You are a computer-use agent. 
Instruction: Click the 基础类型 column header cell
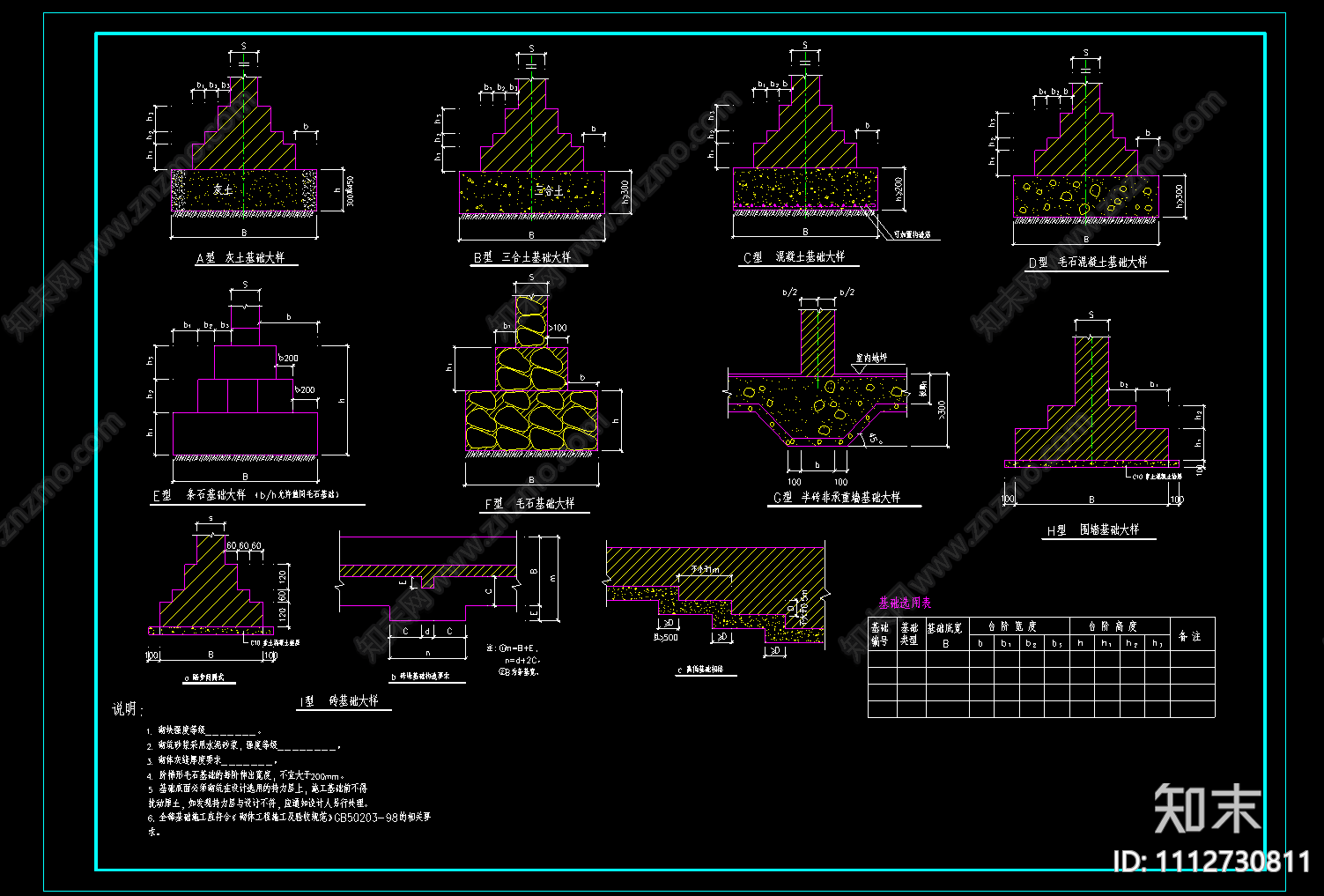[x=910, y=634]
